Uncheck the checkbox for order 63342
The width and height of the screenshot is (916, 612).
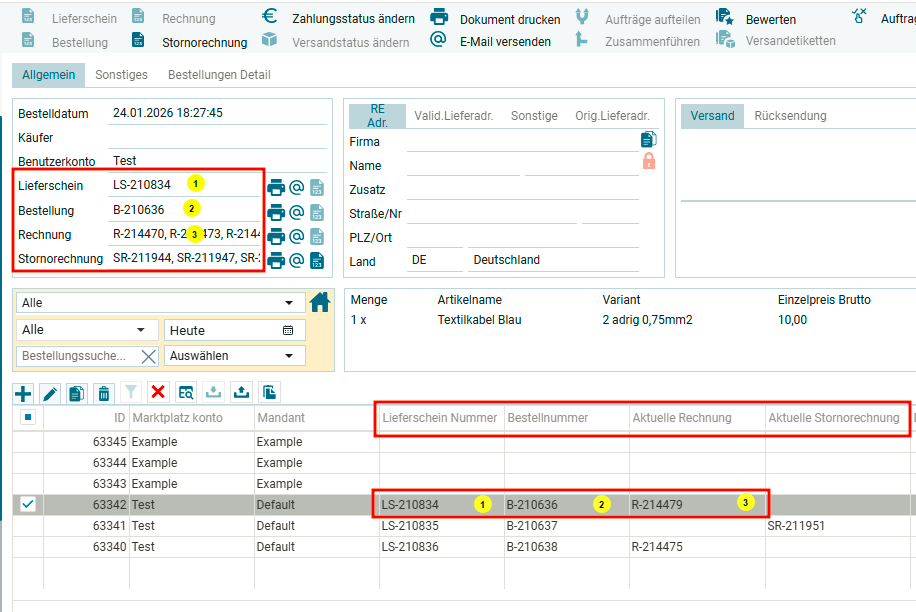click(28, 505)
